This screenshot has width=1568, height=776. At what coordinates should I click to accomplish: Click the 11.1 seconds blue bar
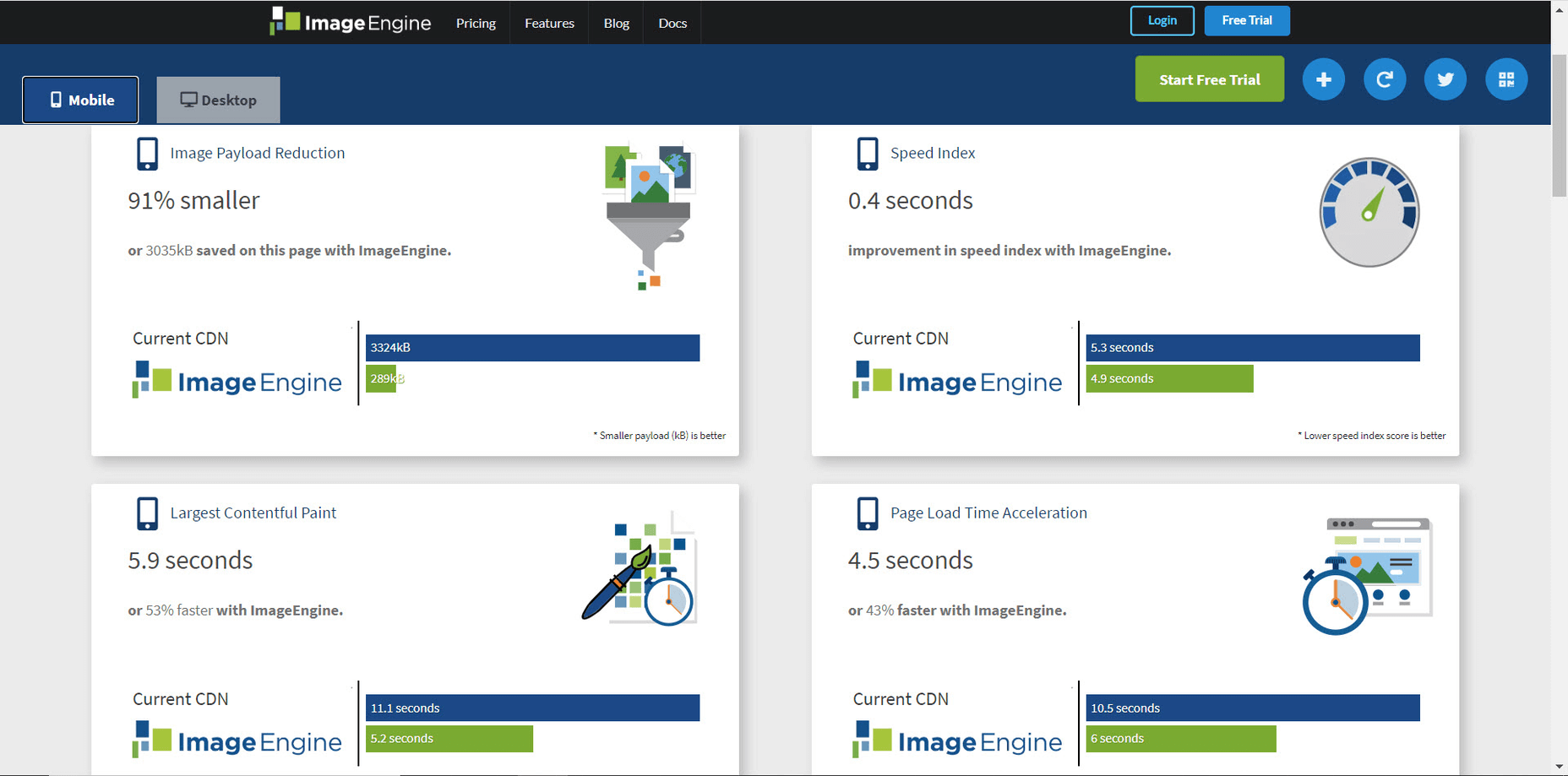(532, 708)
